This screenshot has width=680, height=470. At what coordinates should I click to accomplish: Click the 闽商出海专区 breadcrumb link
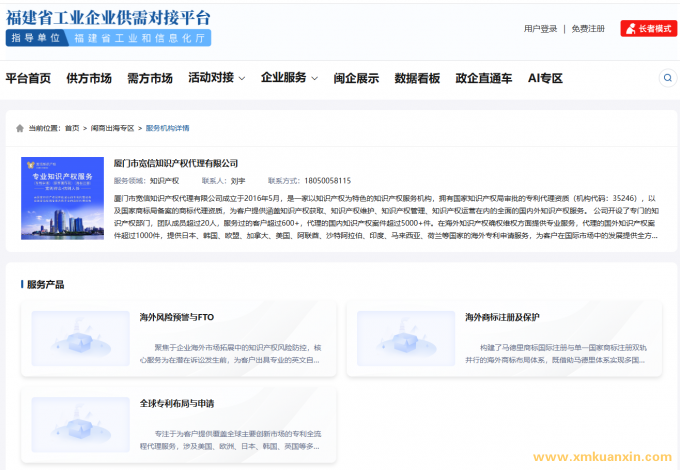pyautogui.click(x=112, y=128)
